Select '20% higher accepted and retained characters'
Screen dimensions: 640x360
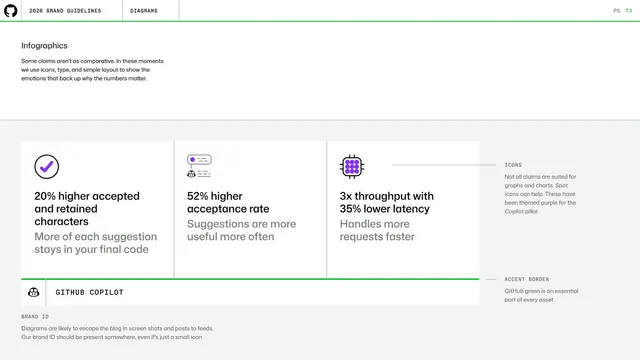pyautogui.click(x=87, y=209)
